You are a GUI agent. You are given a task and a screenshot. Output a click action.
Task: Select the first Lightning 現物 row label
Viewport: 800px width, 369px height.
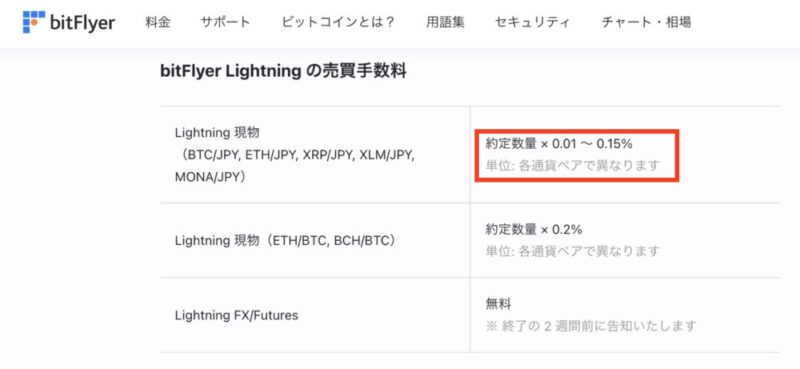pos(217,133)
